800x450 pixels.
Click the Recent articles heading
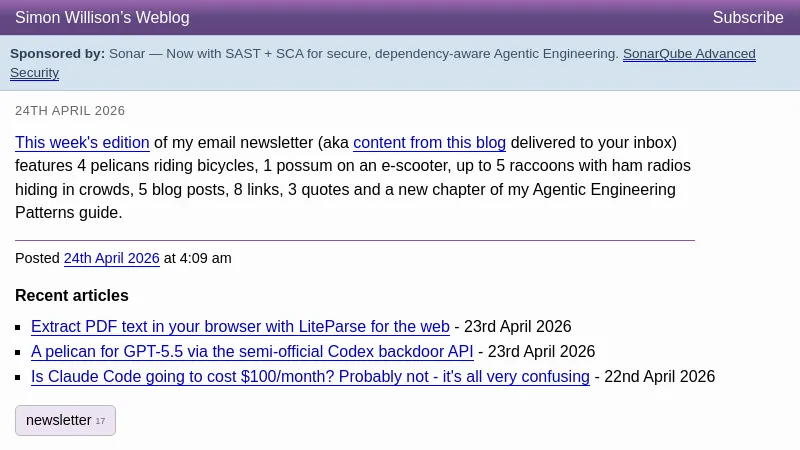[x=72, y=296]
